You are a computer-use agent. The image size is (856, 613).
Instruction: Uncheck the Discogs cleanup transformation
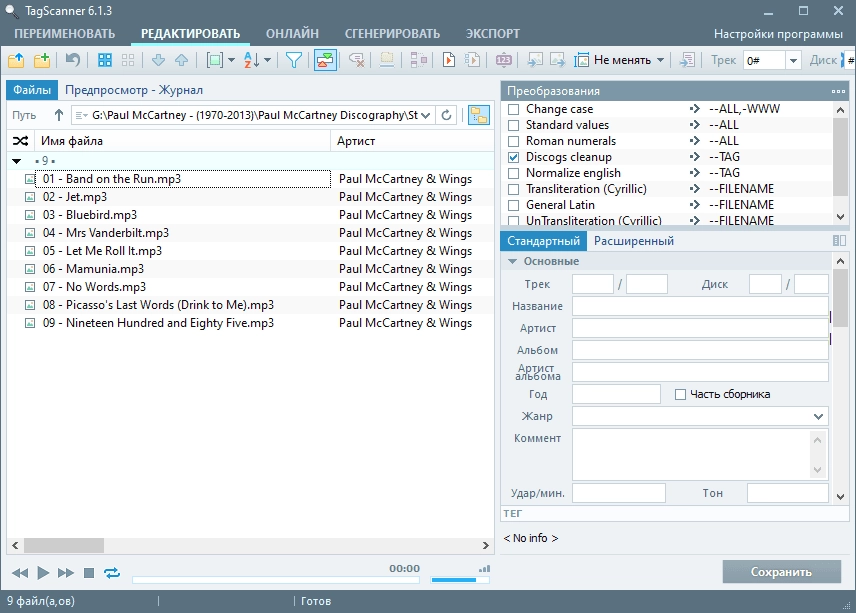(x=513, y=157)
